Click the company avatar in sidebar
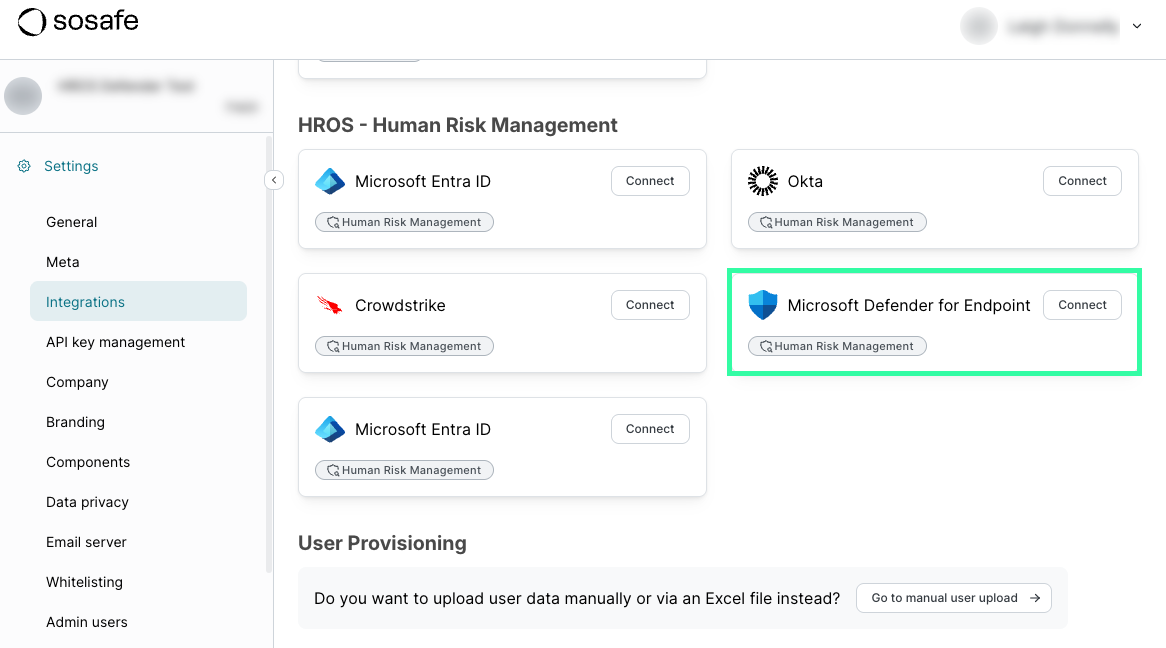 pyautogui.click(x=23, y=96)
